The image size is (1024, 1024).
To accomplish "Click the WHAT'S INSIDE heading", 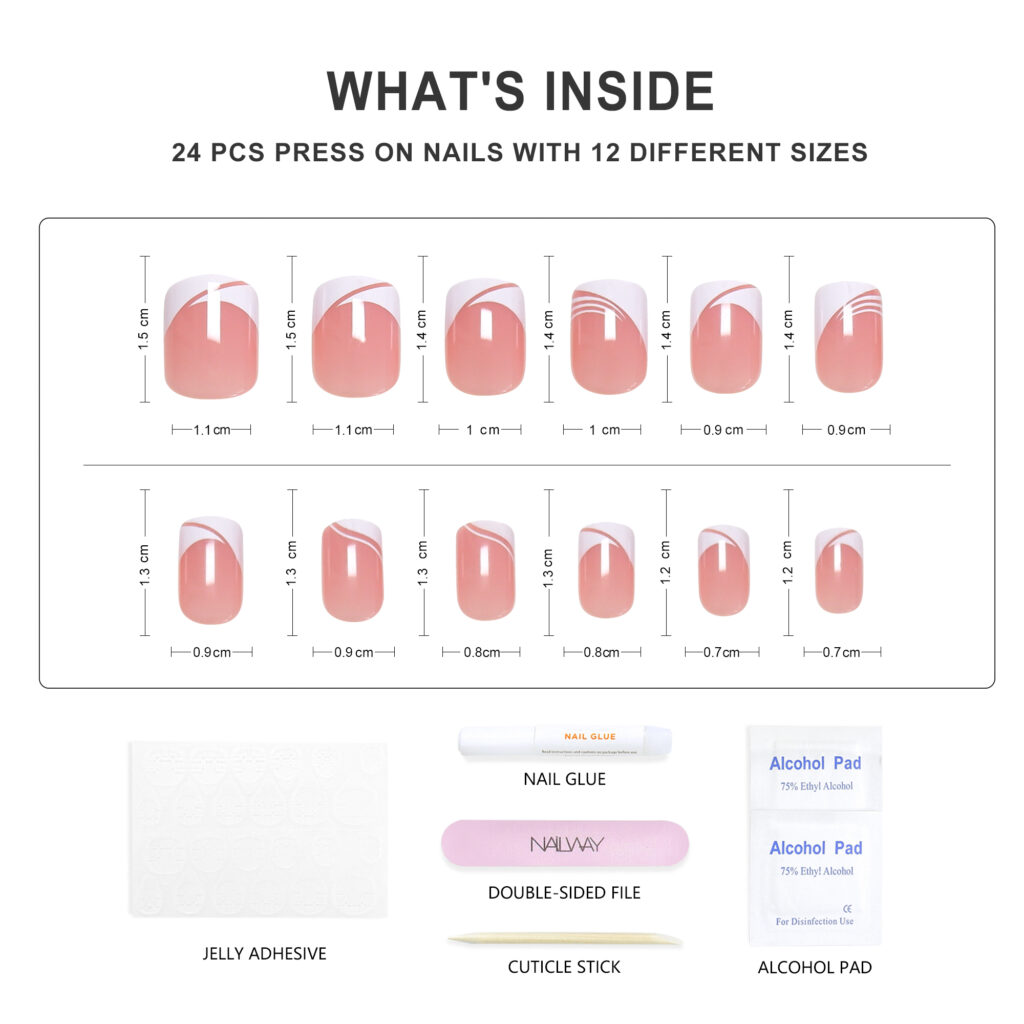I will click(x=520, y=91).
